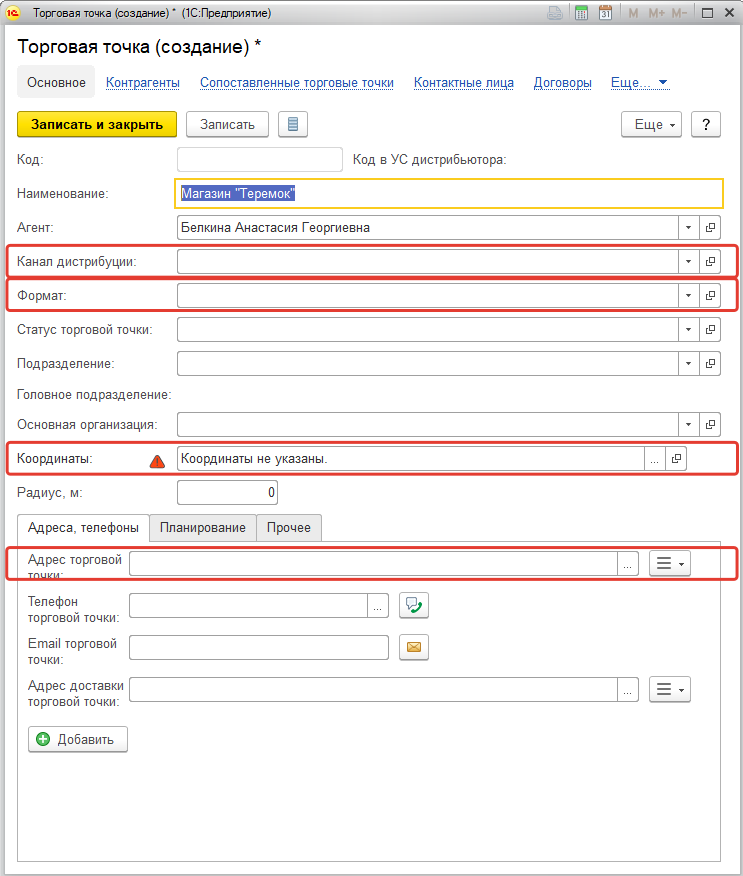Open the calendar icon in title bar
Screen dimensions: 743x876
(x=605, y=13)
